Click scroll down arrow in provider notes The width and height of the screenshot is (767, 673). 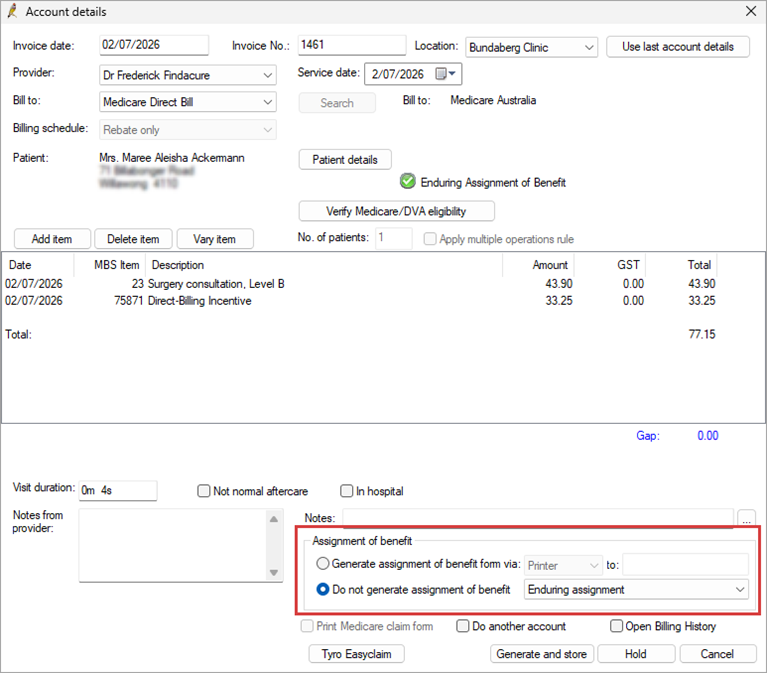coord(274,573)
